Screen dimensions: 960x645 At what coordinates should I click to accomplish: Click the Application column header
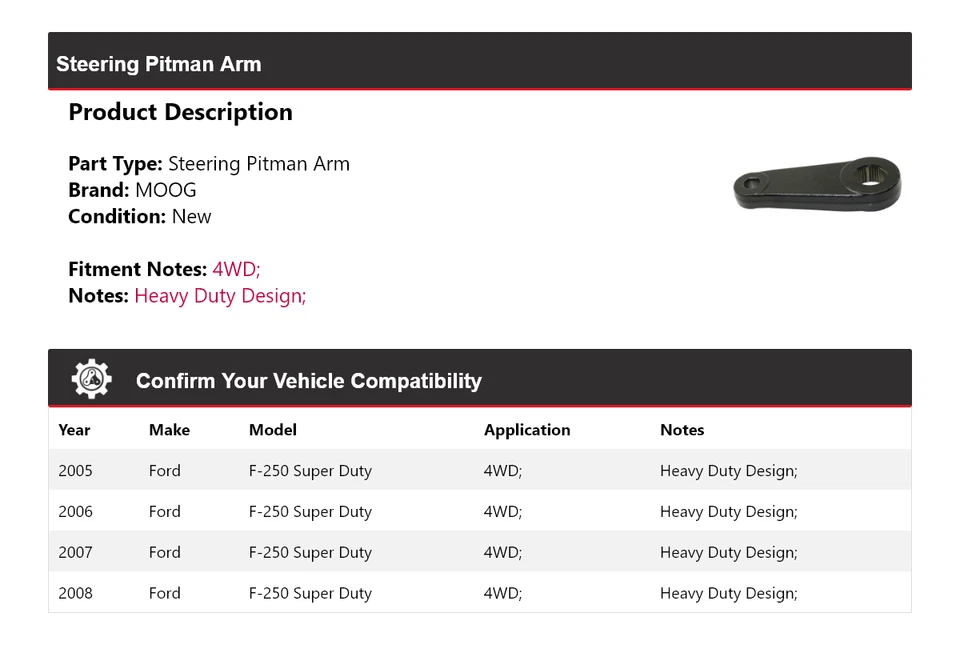point(527,430)
